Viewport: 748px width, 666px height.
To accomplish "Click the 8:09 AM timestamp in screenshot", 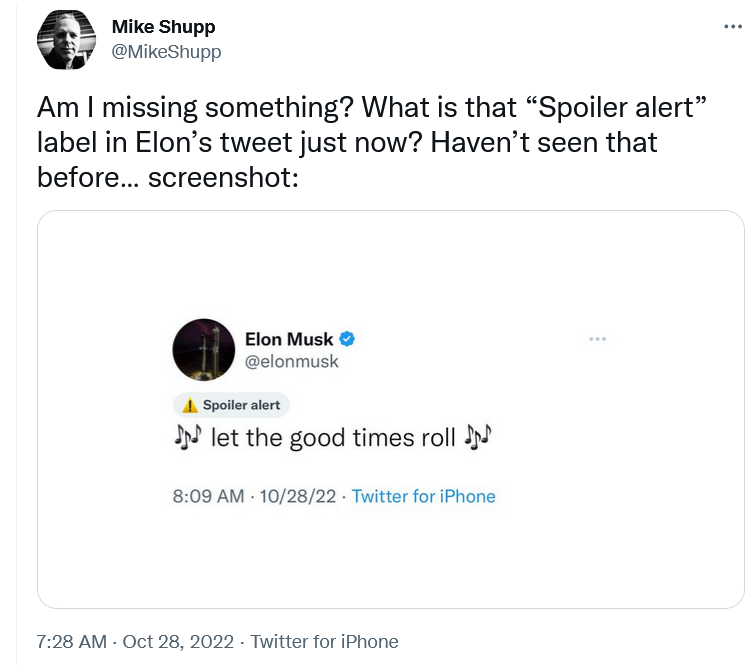I will pos(208,497).
